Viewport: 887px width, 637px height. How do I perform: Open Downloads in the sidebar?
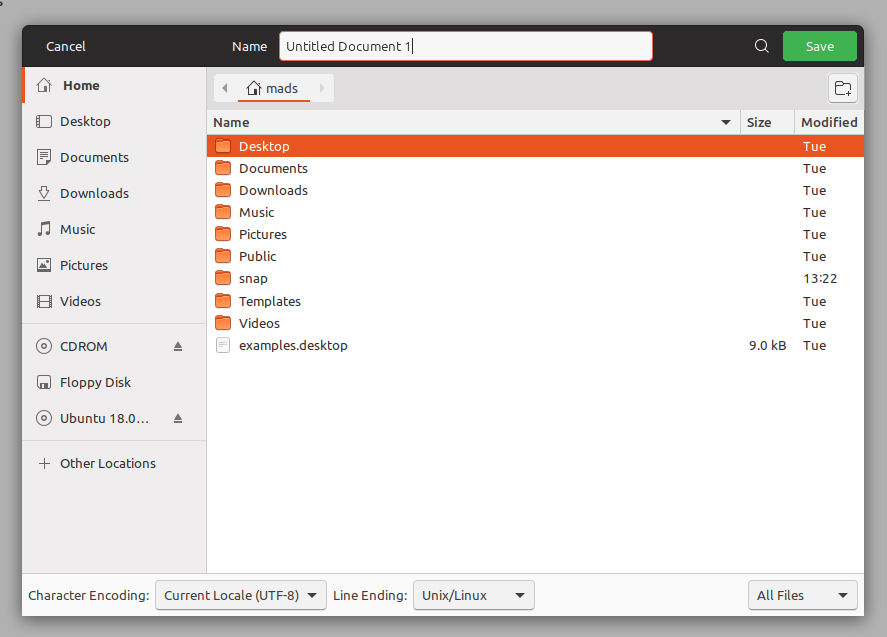(x=114, y=193)
